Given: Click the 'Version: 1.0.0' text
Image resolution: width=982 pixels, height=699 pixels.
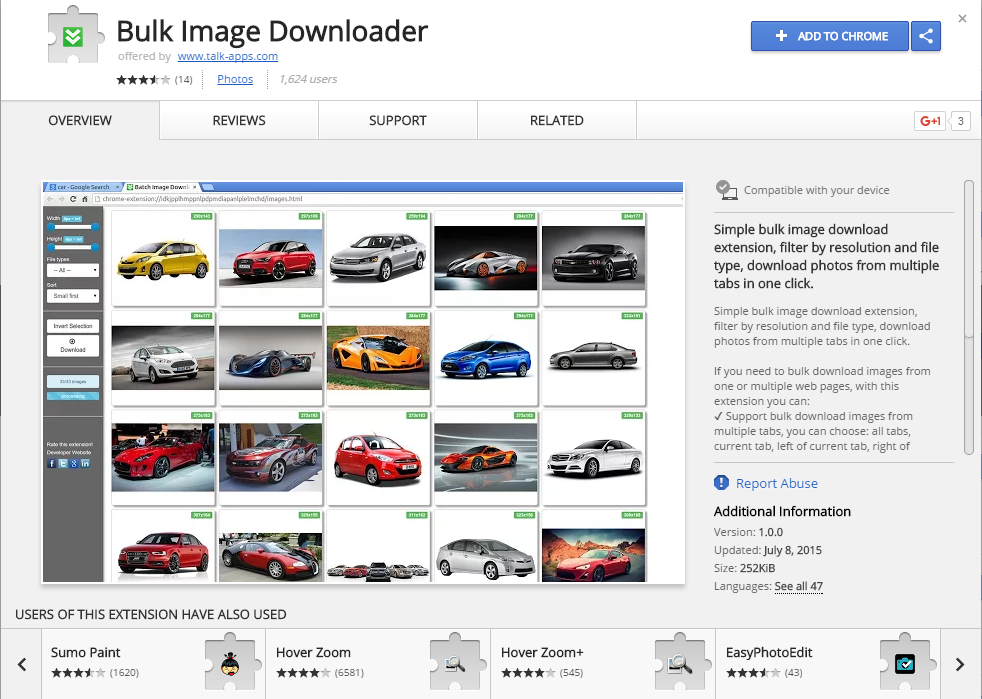Looking at the screenshot, I should [x=748, y=532].
